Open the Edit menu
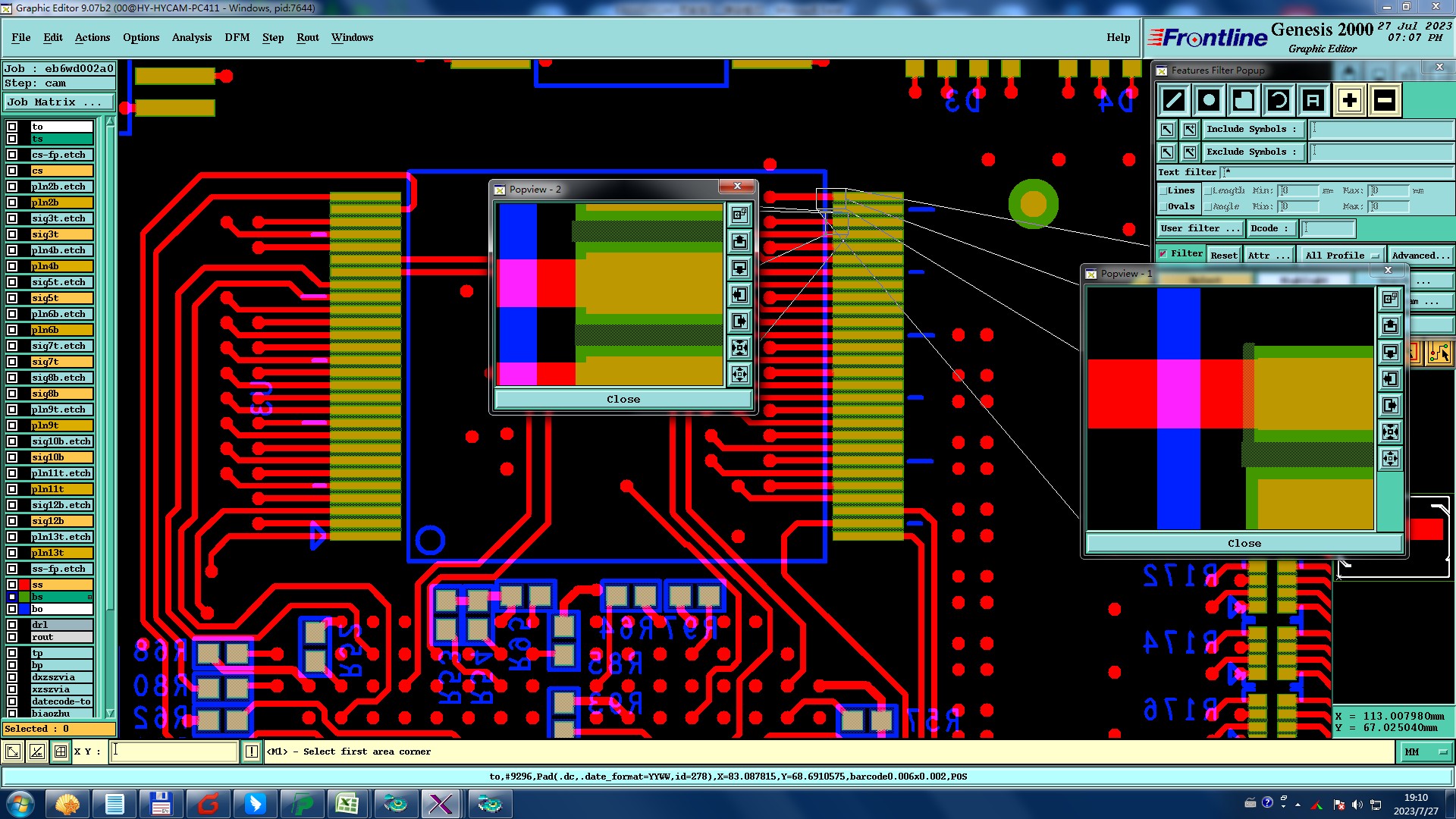This screenshot has height=819, width=1456. click(x=53, y=38)
